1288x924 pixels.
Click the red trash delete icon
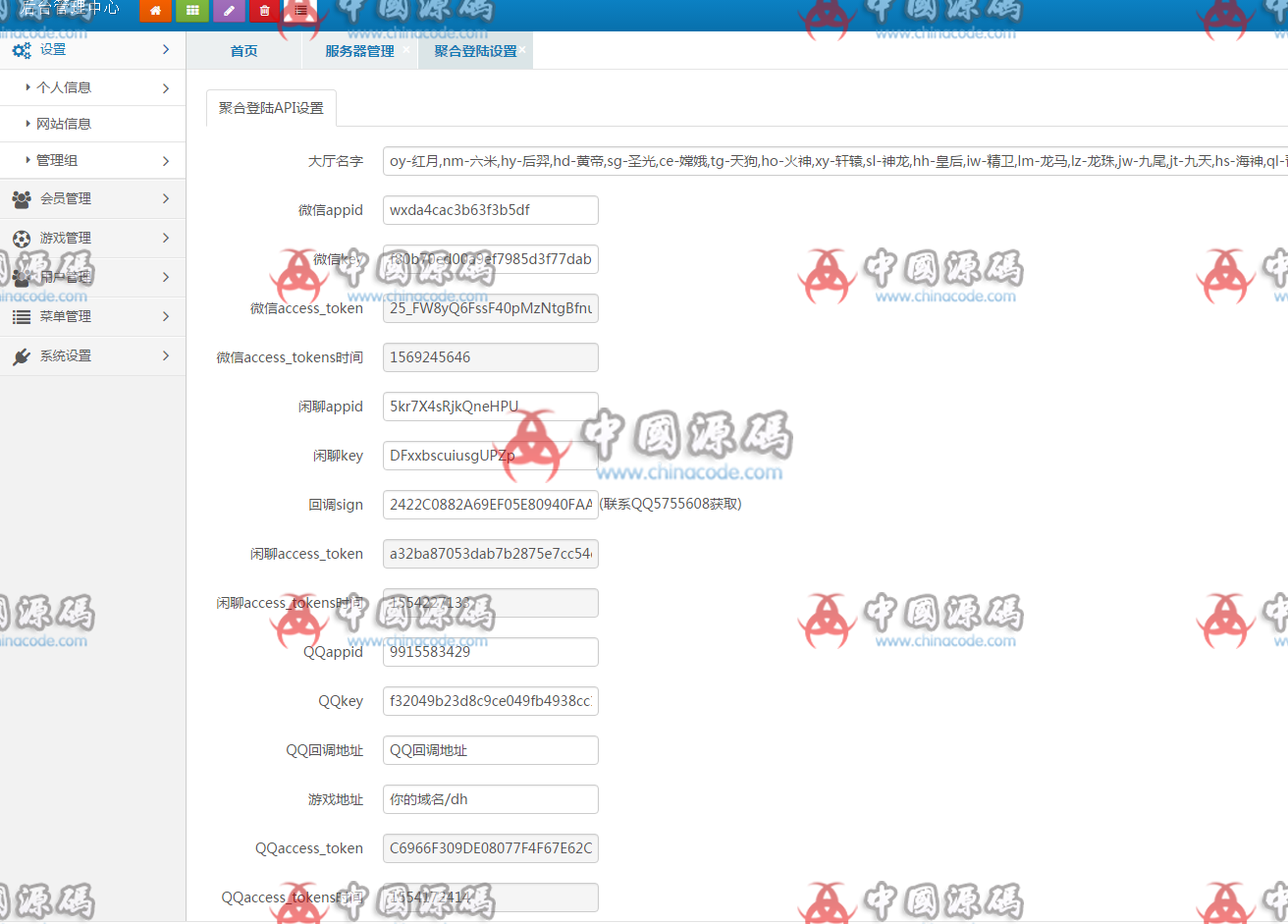click(264, 11)
